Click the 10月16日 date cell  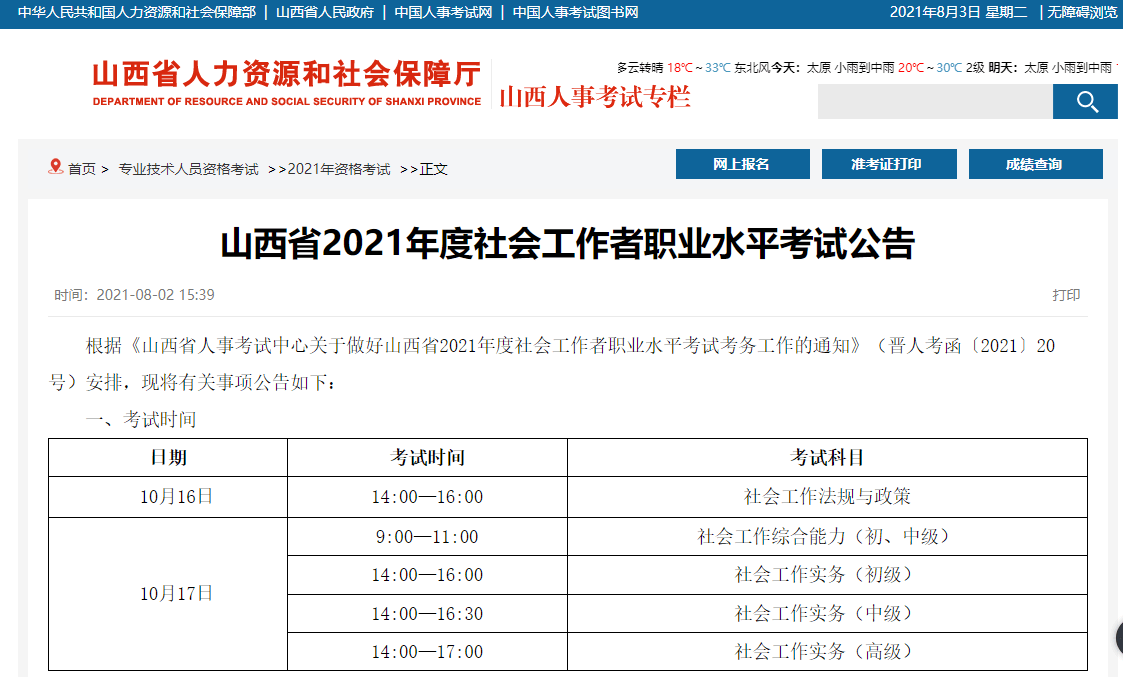pyautogui.click(x=168, y=496)
